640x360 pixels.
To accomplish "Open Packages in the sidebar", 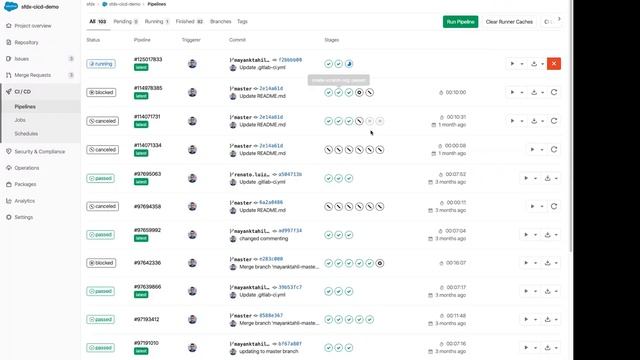I will (x=25, y=184).
